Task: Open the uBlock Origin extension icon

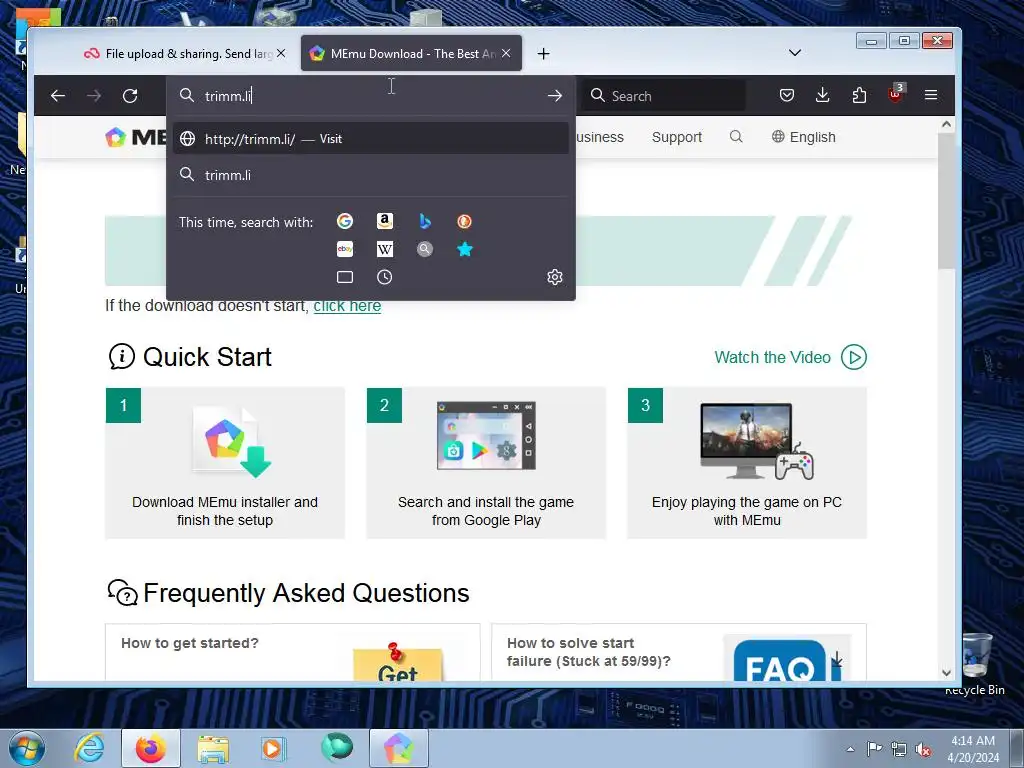Action: (895, 94)
